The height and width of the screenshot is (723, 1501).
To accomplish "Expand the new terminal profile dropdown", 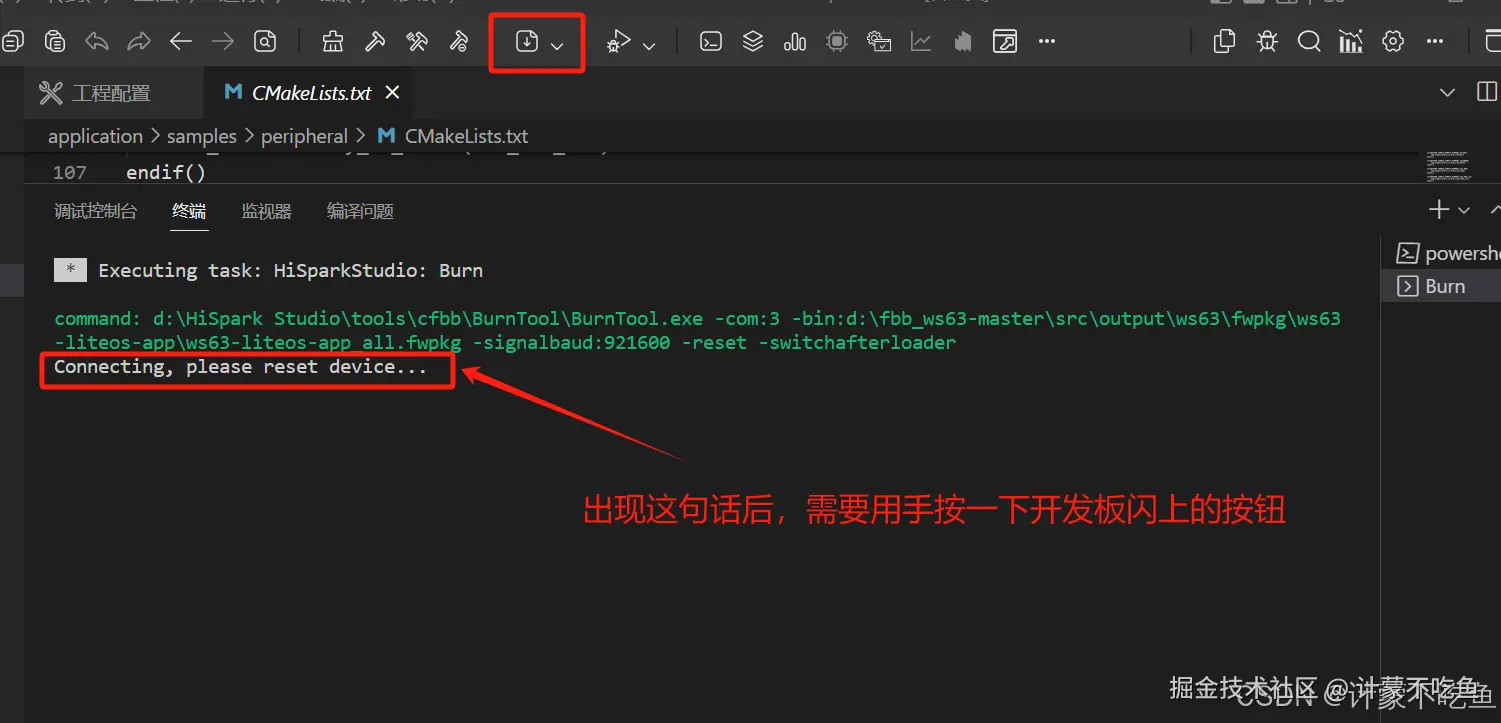I will click(x=1464, y=210).
